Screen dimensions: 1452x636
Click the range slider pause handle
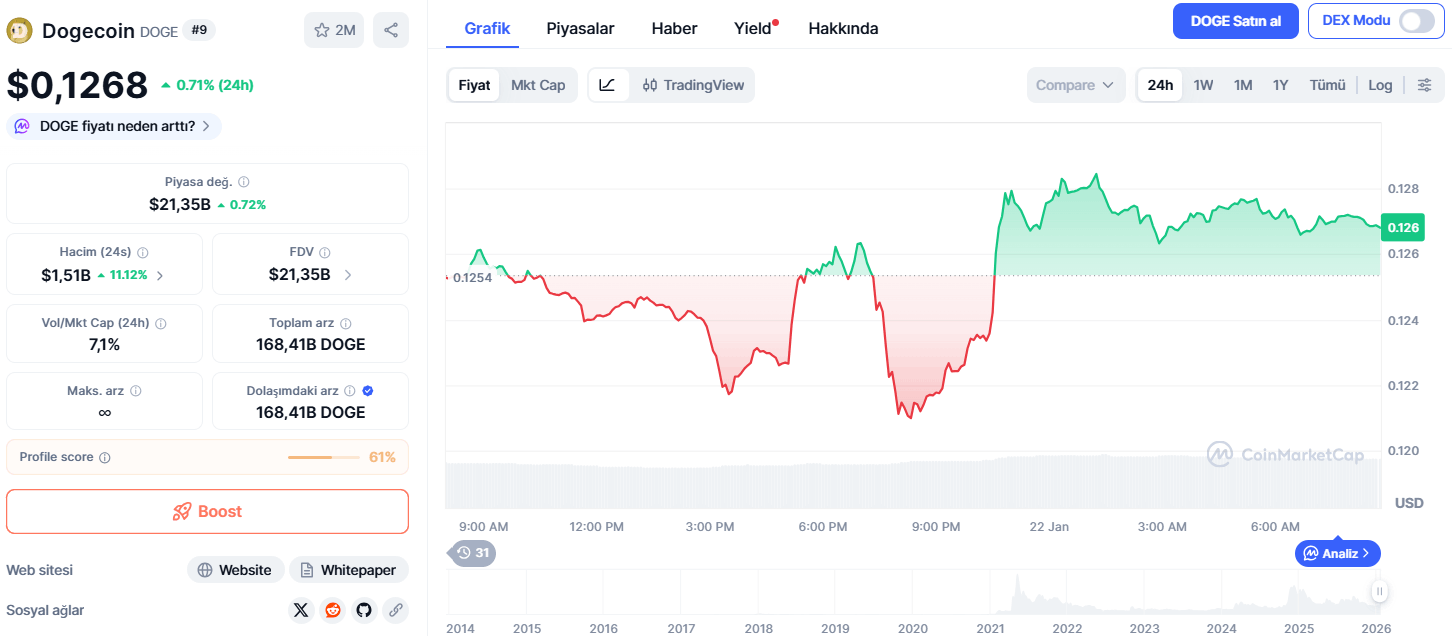(1380, 591)
